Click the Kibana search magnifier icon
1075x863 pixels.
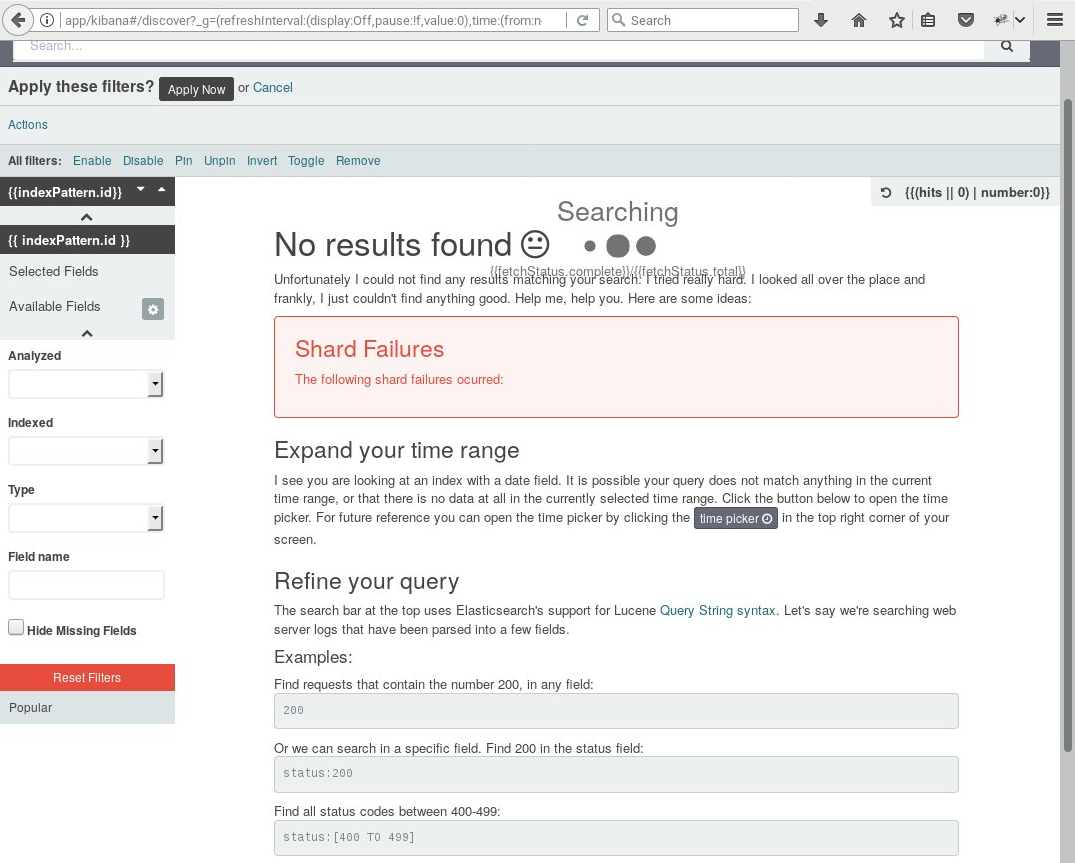click(1007, 46)
